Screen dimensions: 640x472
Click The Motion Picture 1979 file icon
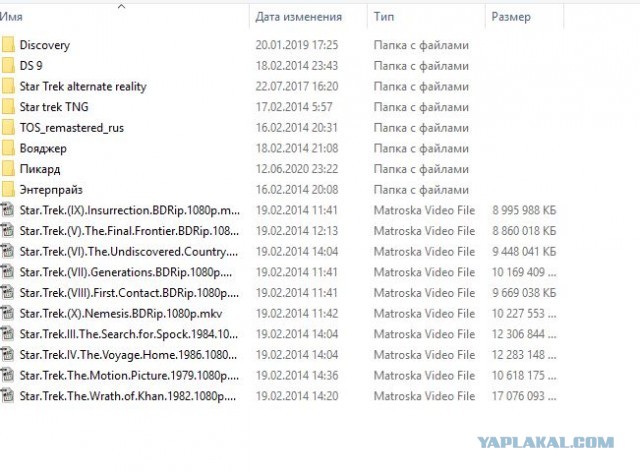coord(7,375)
